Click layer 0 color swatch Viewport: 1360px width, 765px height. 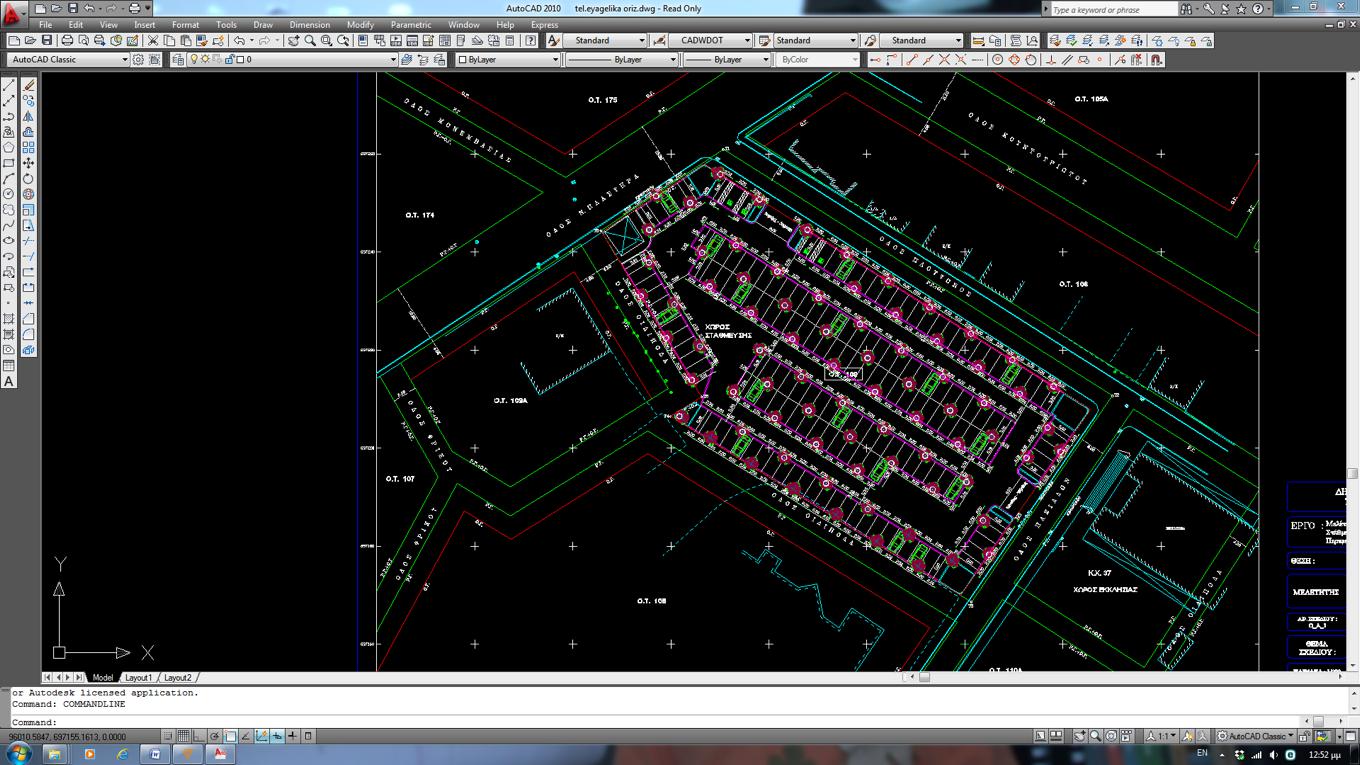(240, 59)
